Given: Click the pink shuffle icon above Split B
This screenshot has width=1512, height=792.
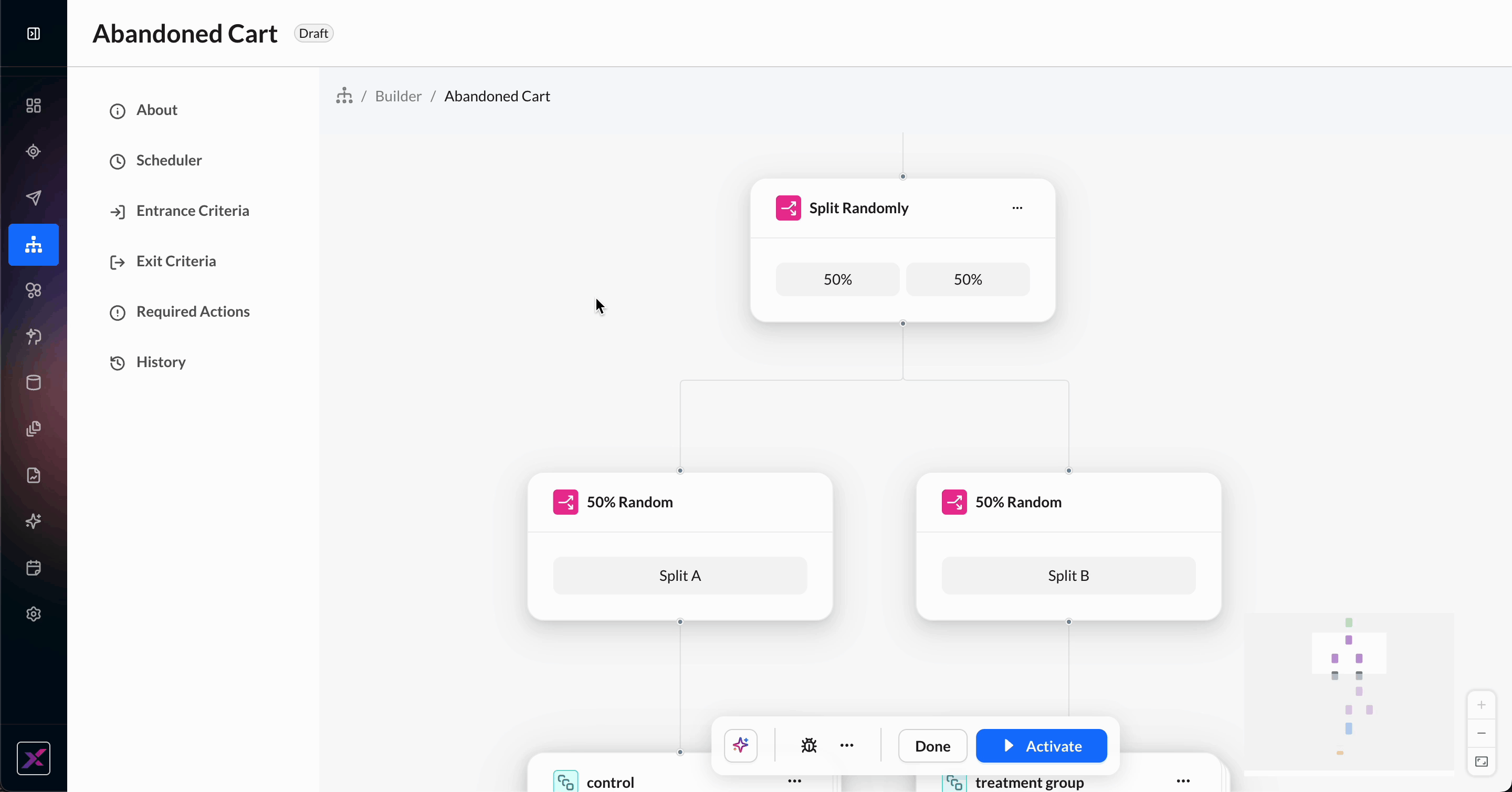Looking at the screenshot, I should [954, 503].
